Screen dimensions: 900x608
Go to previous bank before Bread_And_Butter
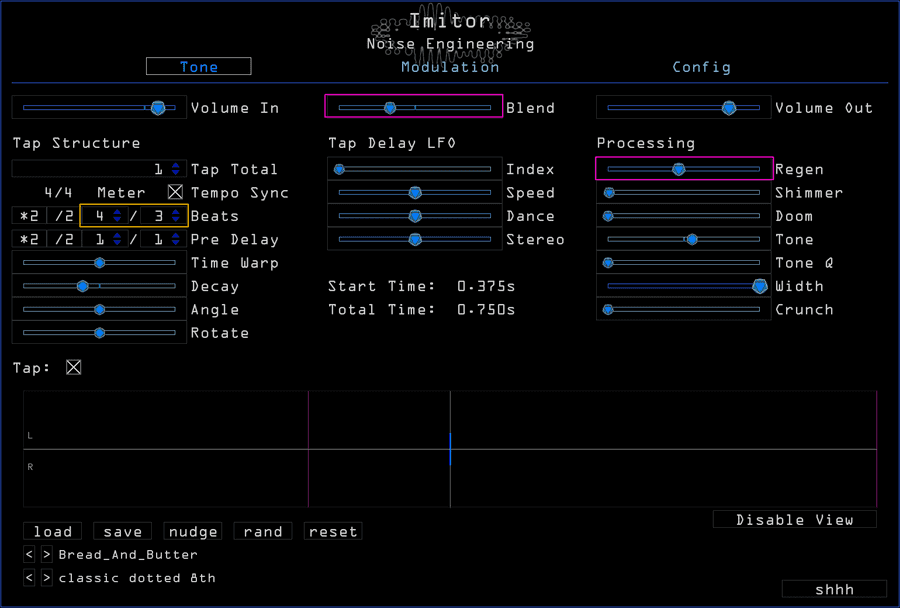tap(29, 554)
